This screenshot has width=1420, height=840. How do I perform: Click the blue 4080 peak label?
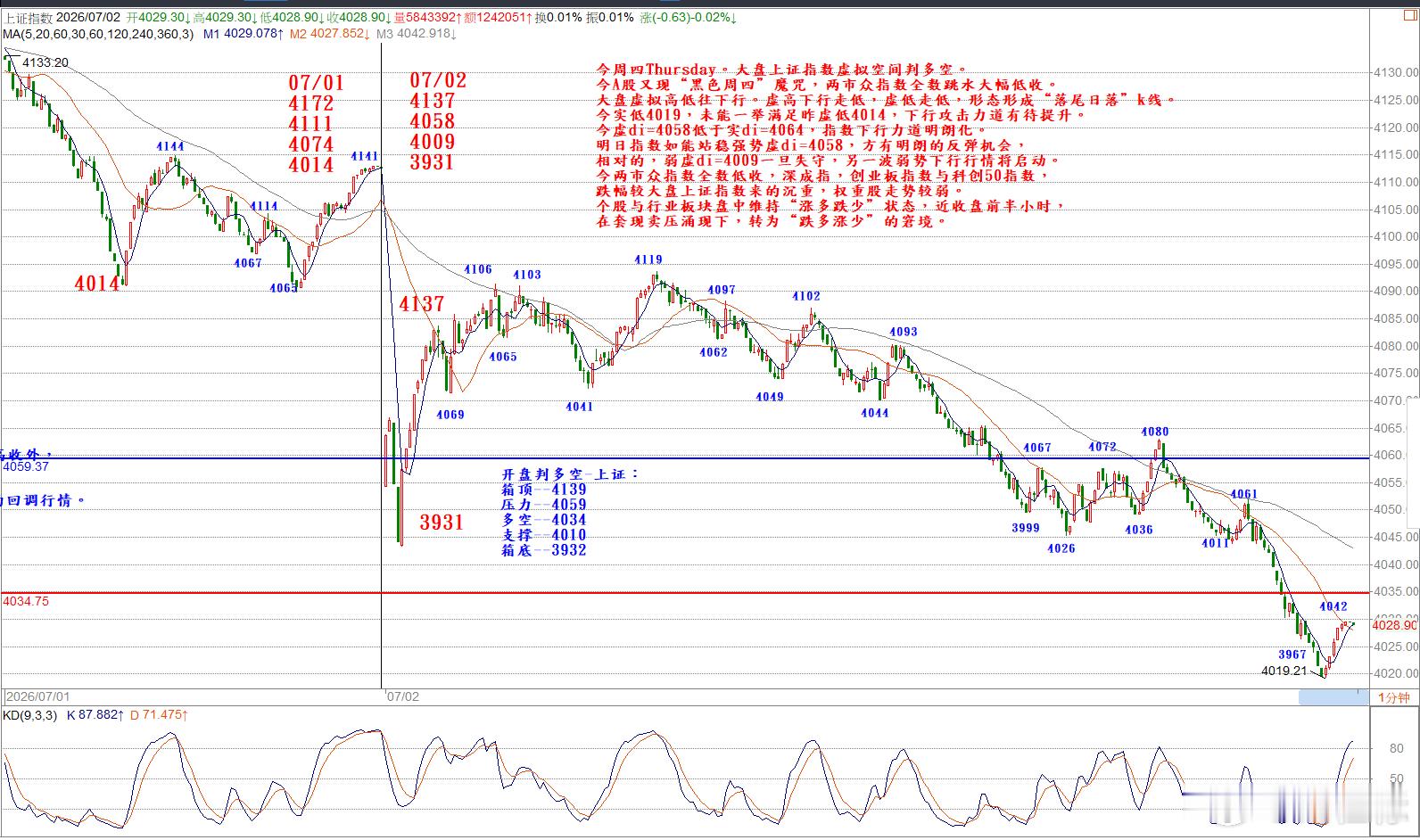pyautogui.click(x=1155, y=432)
